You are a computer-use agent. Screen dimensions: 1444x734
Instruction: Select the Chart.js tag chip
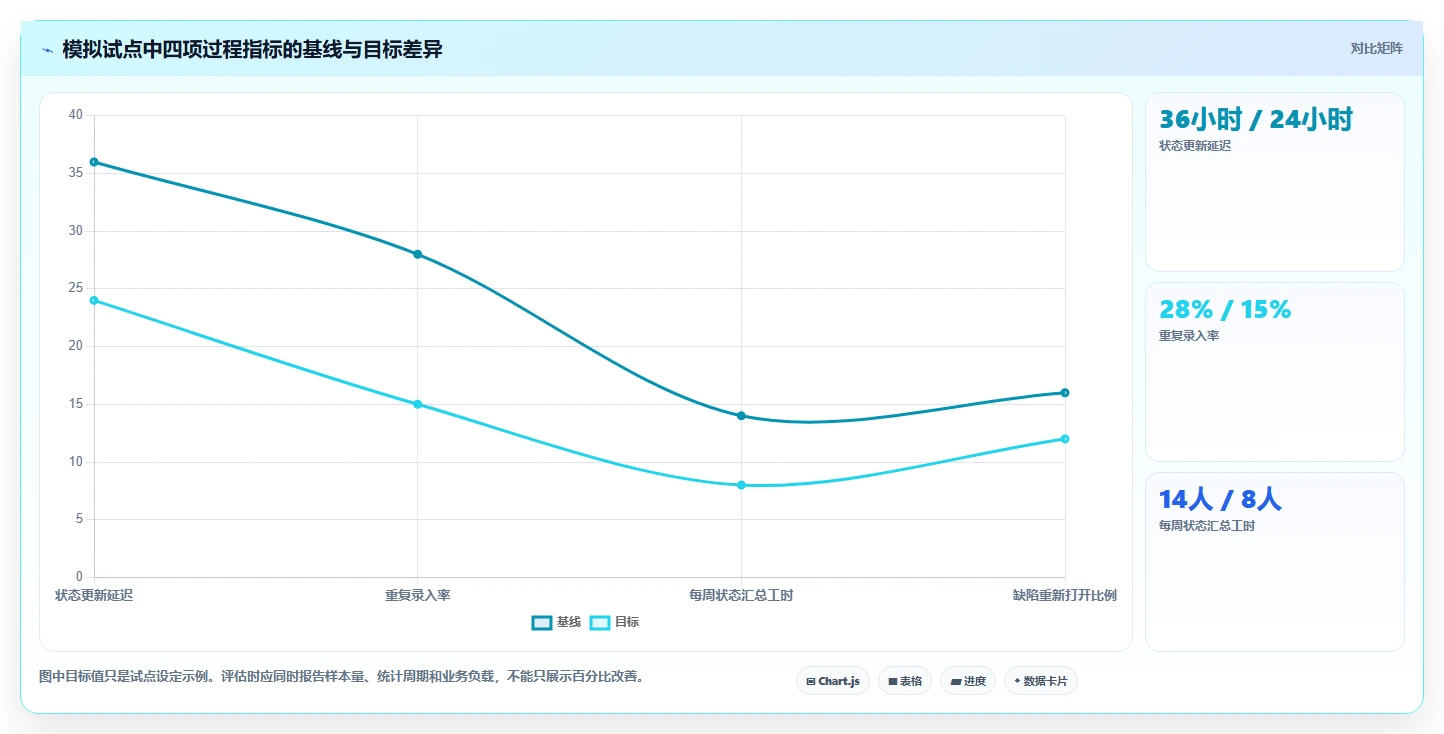[x=833, y=681]
